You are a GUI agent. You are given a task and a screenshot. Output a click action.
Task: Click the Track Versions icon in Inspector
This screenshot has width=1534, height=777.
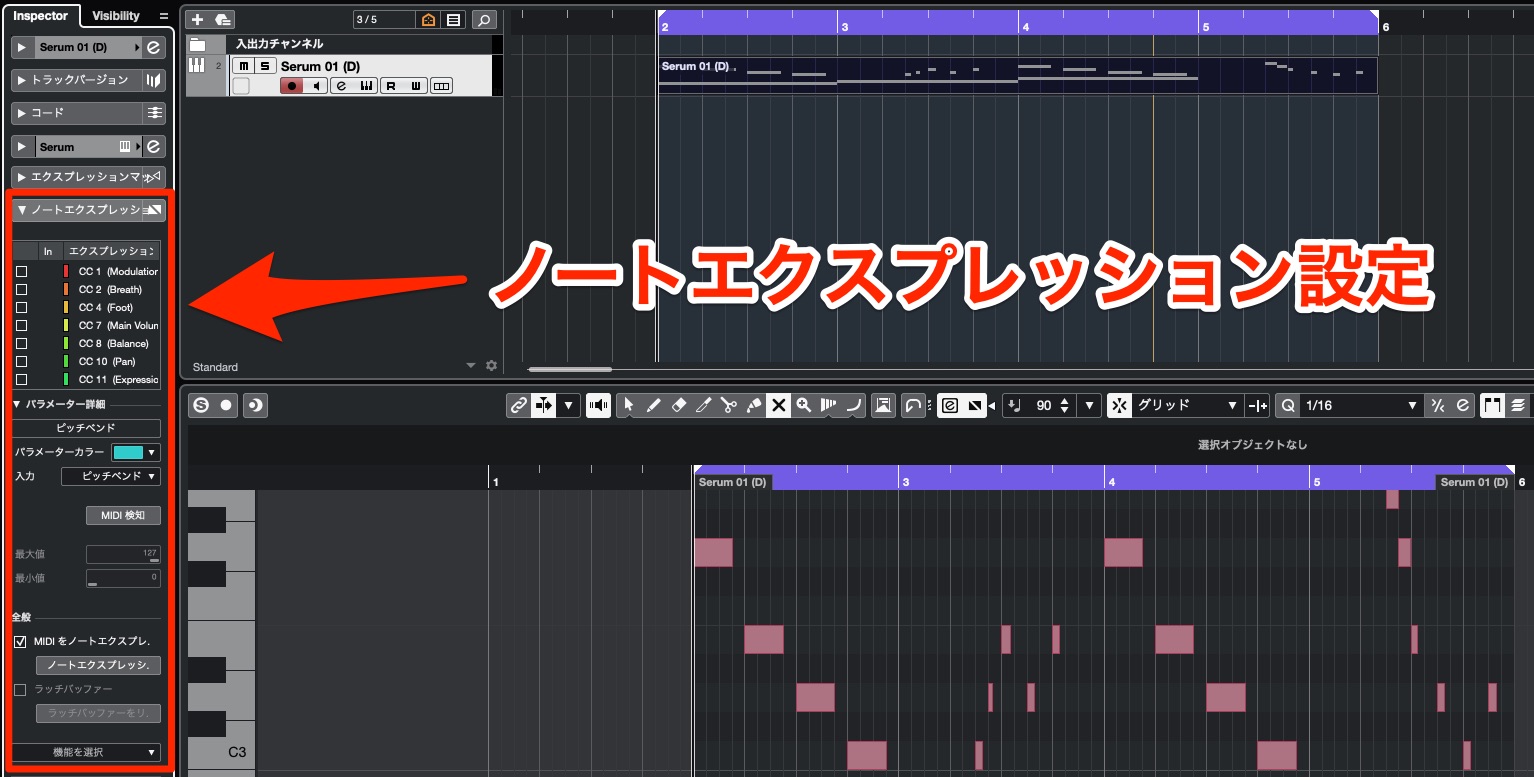pos(153,80)
